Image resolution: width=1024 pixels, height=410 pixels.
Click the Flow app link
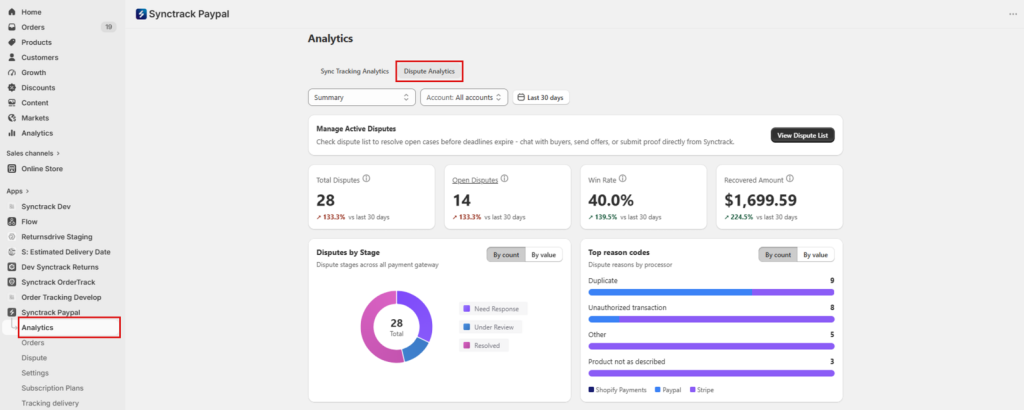pos(29,221)
